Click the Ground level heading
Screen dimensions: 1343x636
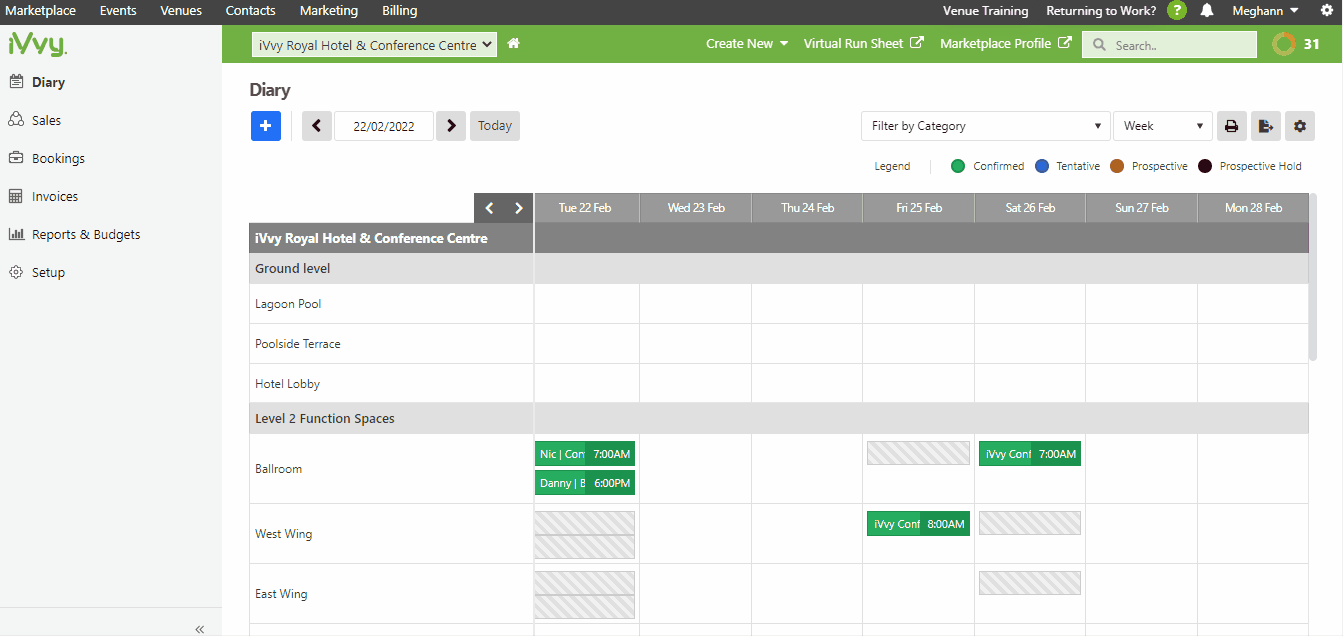point(293,269)
